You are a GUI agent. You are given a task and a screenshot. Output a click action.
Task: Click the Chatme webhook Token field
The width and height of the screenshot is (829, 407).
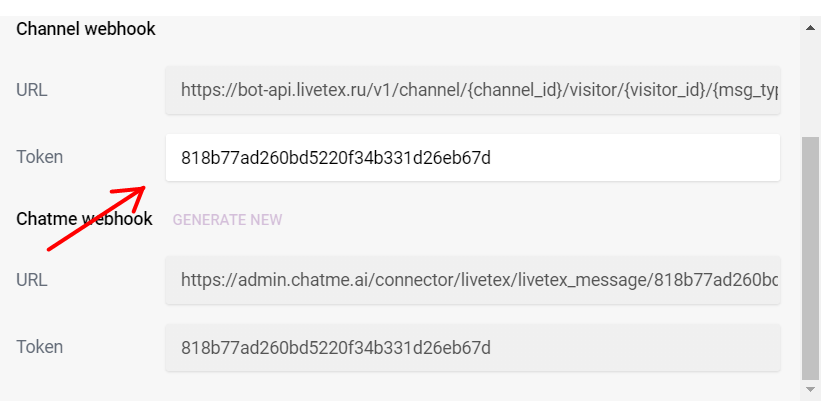coord(473,347)
